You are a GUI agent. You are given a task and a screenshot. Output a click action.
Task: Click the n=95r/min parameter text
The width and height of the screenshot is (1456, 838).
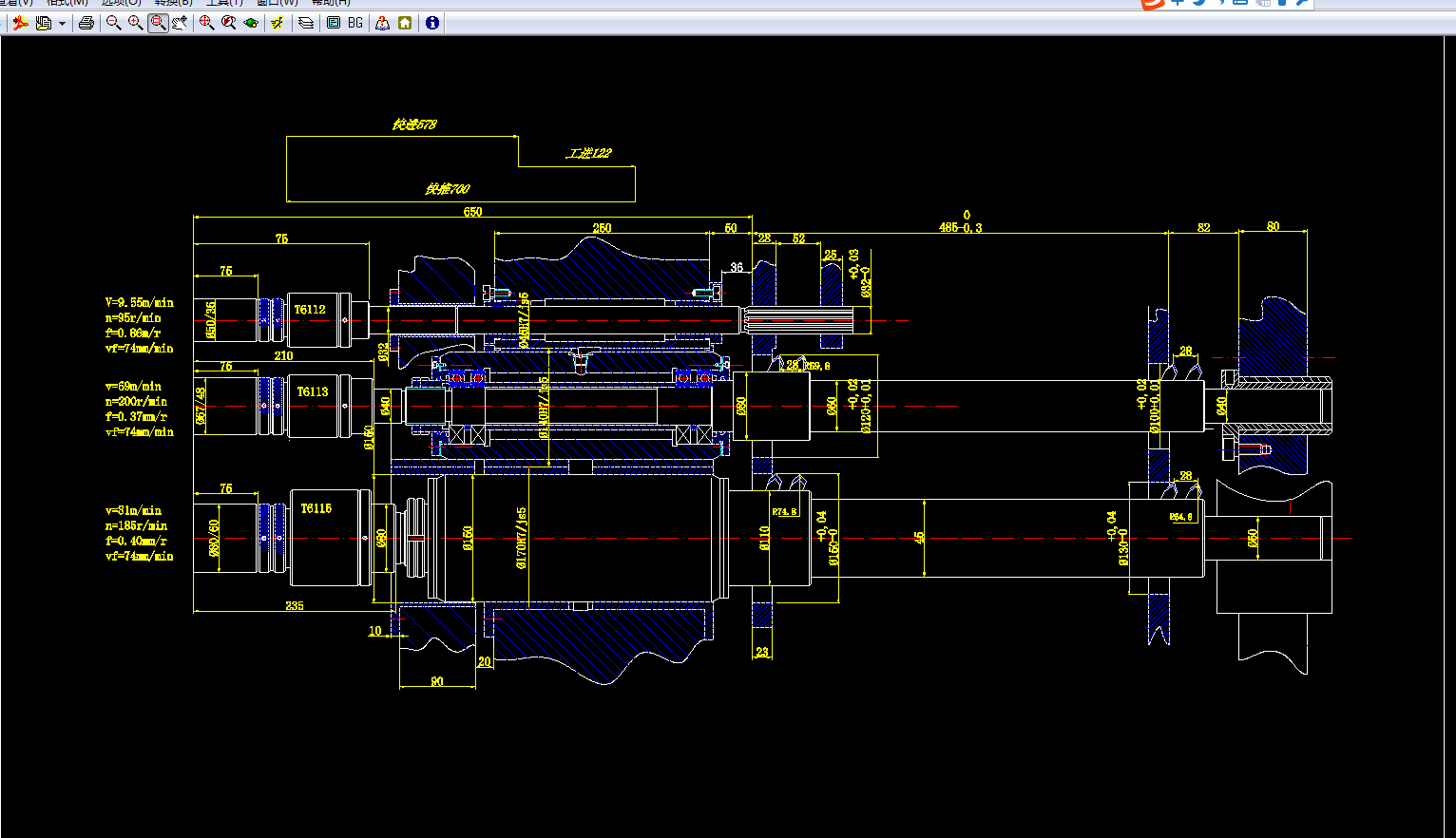(133, 318)
